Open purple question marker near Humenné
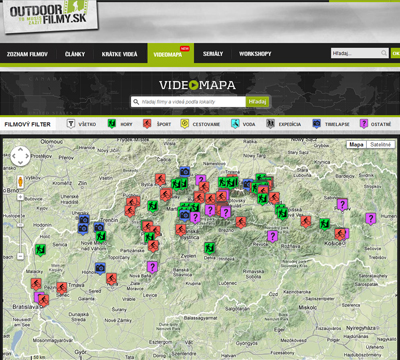400x360 pixels. coord(370,219)
